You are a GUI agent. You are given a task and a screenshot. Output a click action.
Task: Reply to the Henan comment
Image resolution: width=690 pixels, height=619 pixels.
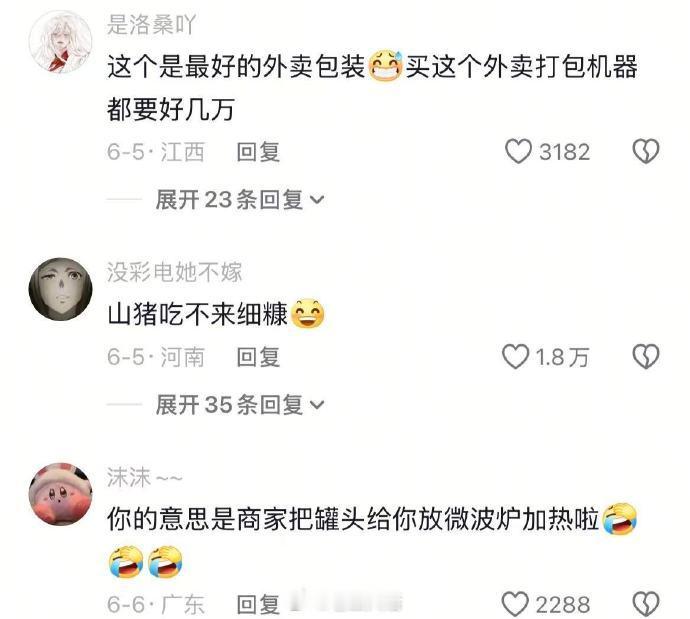click(x=258, y=357)
